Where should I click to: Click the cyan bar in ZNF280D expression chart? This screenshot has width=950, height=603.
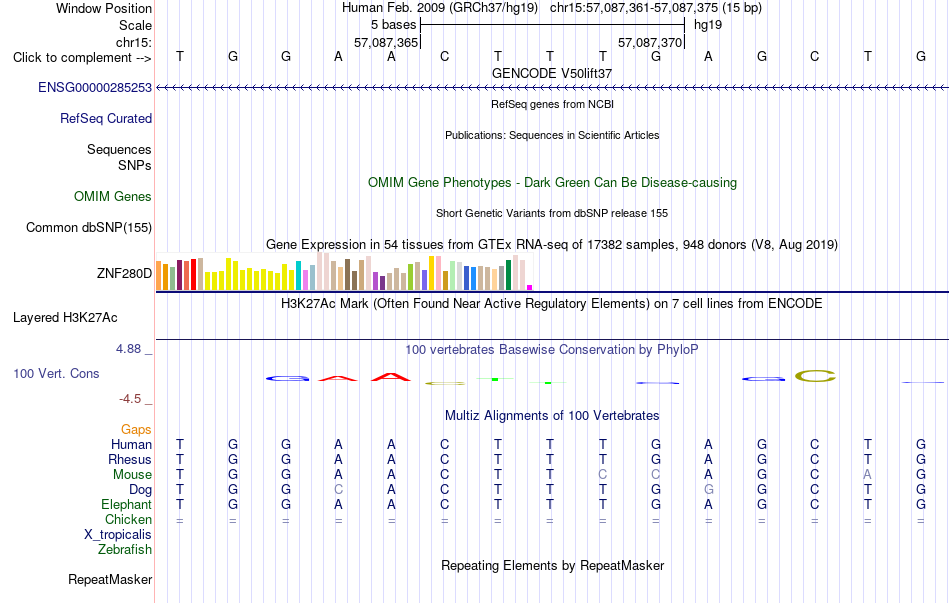(298, 276)
